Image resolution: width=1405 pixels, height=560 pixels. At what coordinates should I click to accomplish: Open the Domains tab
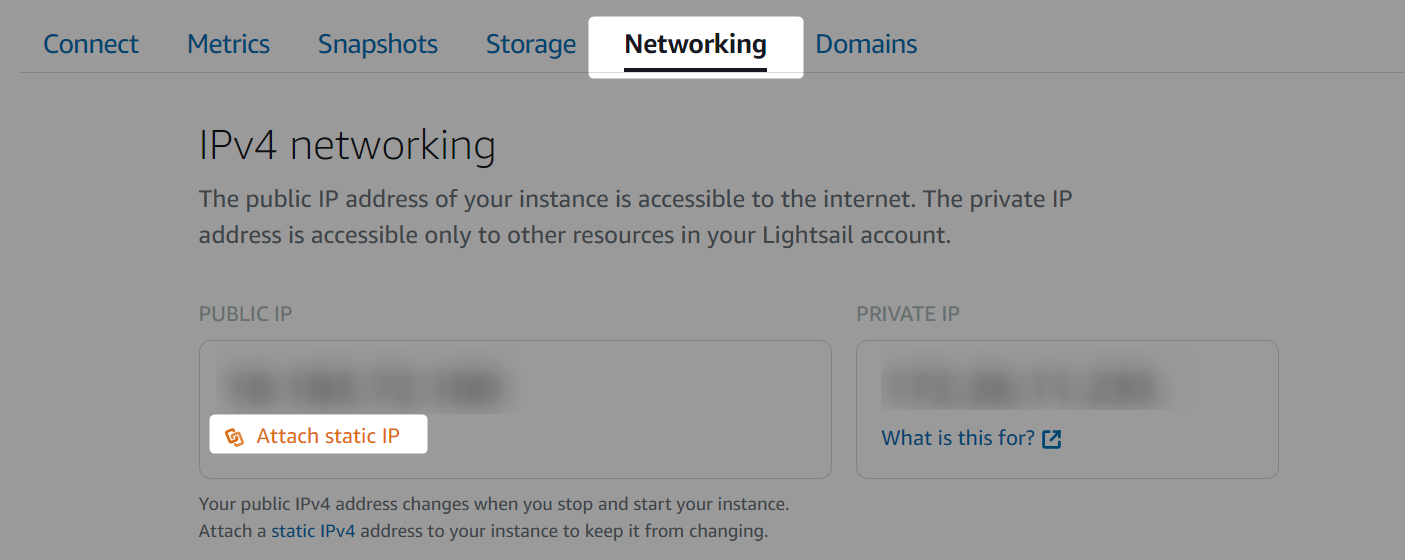pos(866,44)
